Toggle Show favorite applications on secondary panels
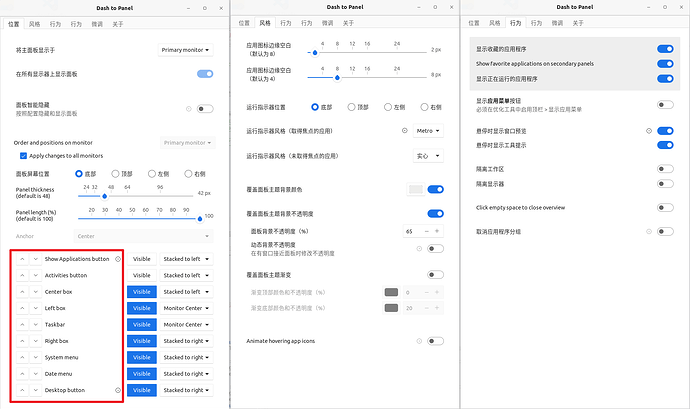Screen dimensions: 690x409 (665, 64)
